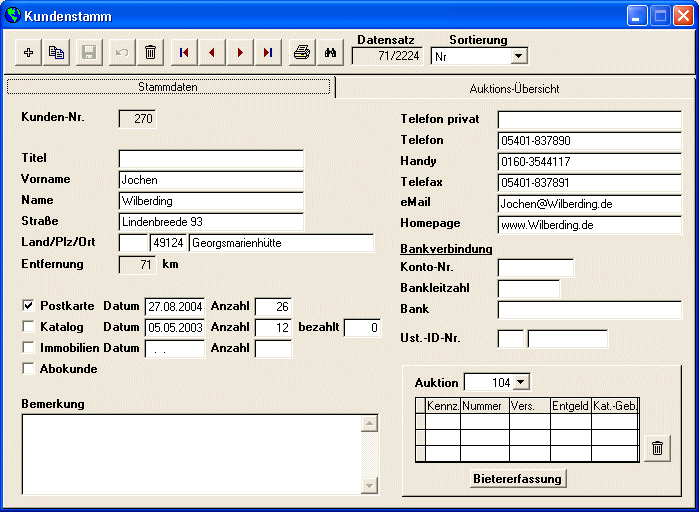Enable the Katalog checkbox
Image resolution: width=699 pixels, height=512 pixels.
pyautogui.click(x=28, y=327)
